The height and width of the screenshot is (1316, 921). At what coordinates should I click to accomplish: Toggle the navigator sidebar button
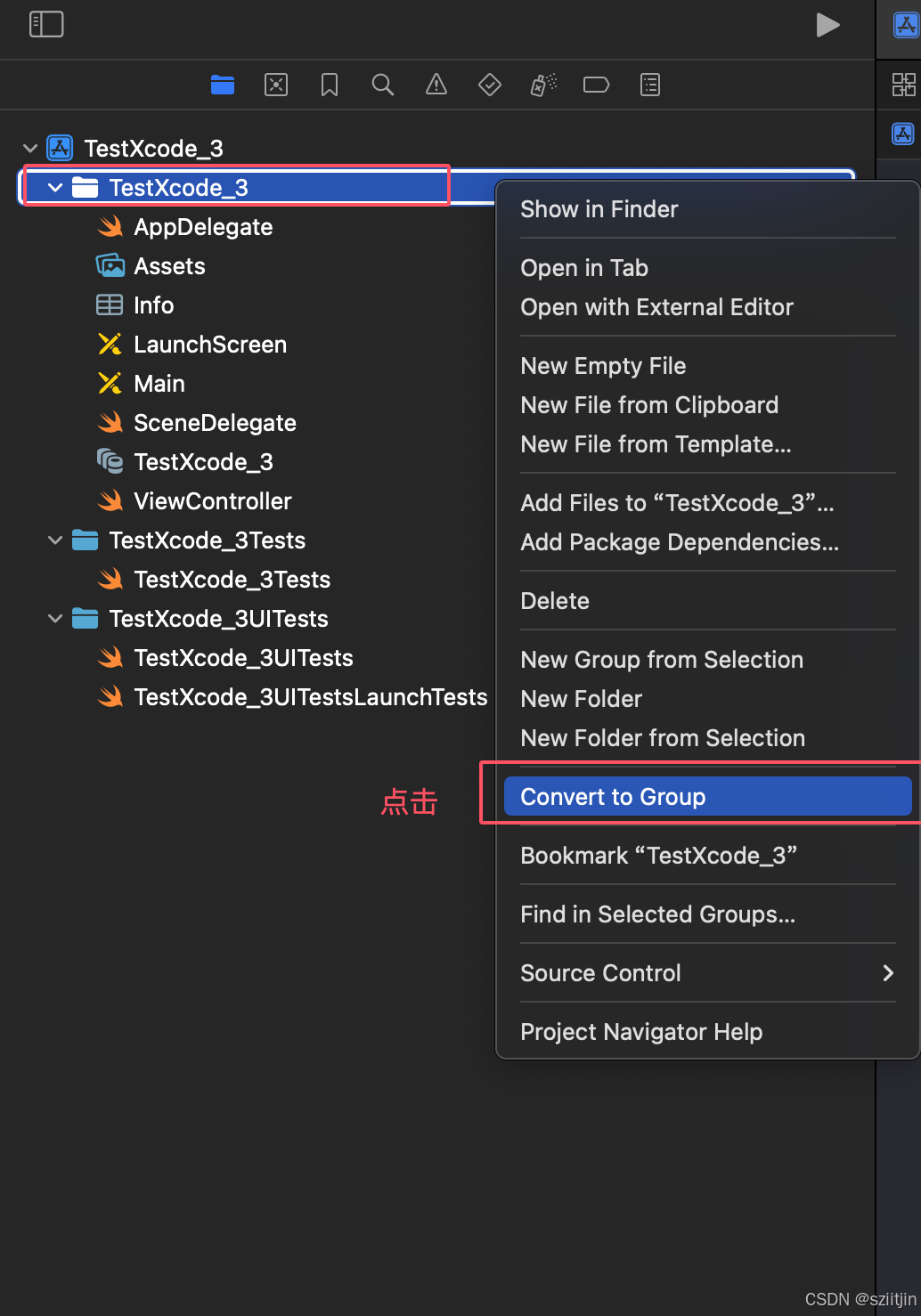(x=46, y=24)
